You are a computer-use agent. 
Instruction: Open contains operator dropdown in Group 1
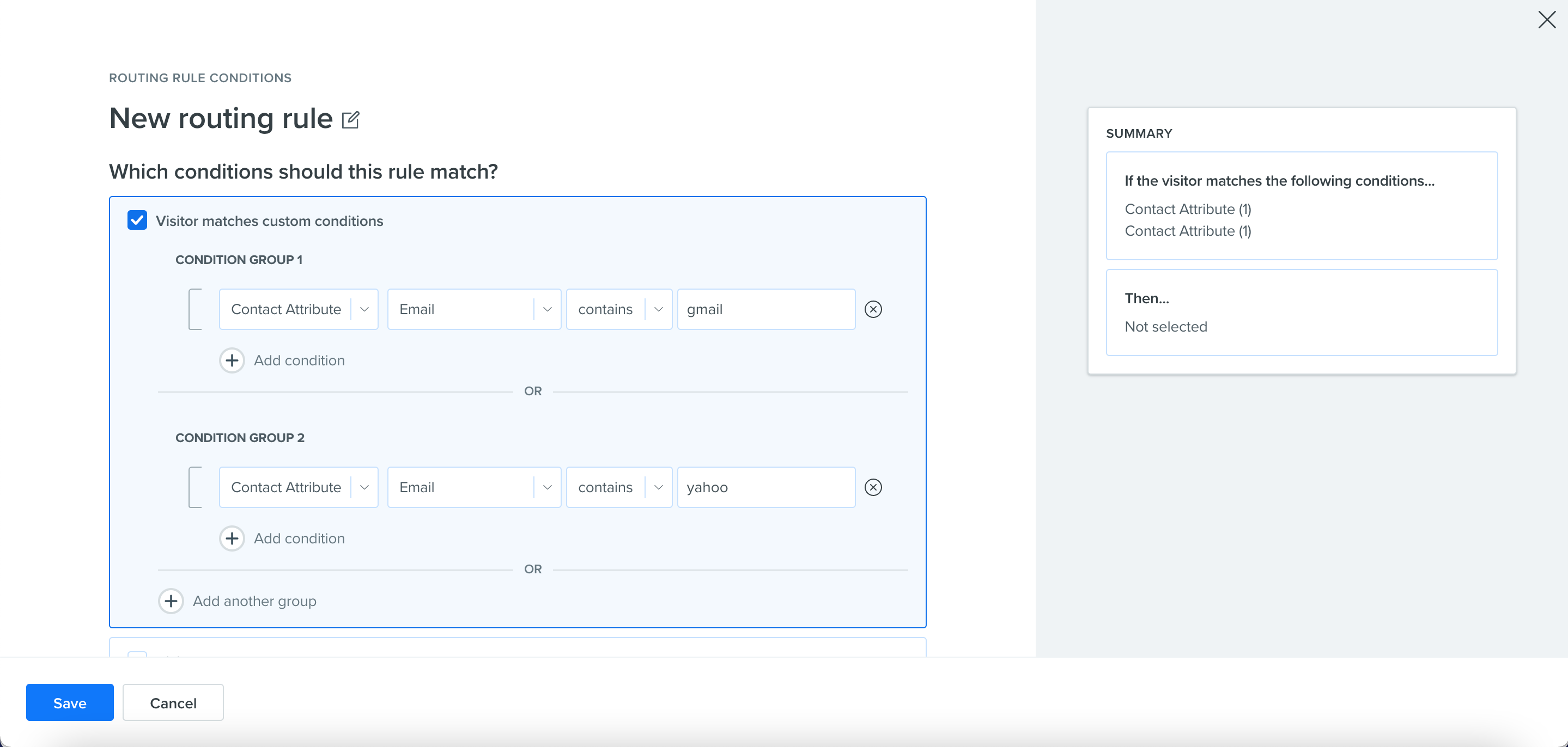pos(619,309)
